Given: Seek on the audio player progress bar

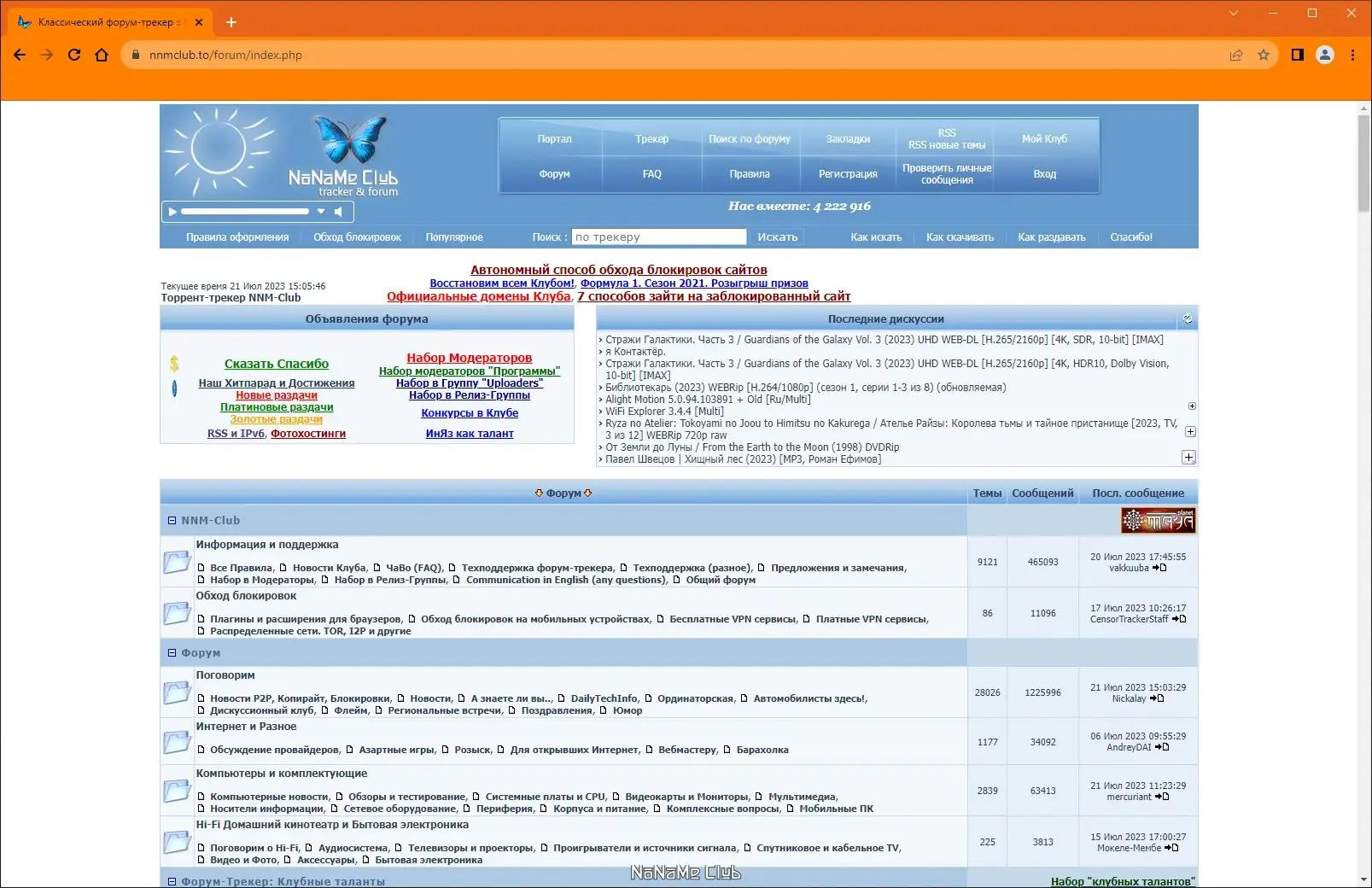Looking at the screenshot, I should (245, 212).
